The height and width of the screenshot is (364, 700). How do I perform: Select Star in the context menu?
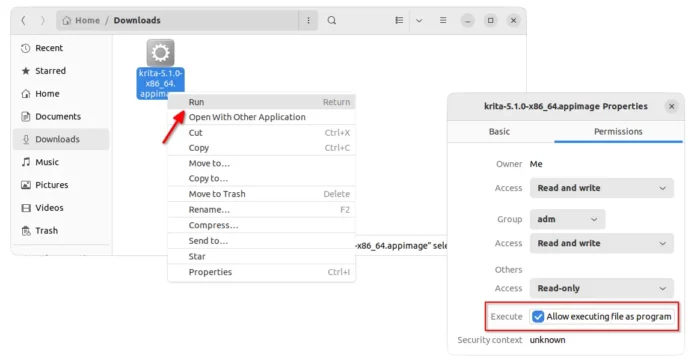click(x=262, y=256)
